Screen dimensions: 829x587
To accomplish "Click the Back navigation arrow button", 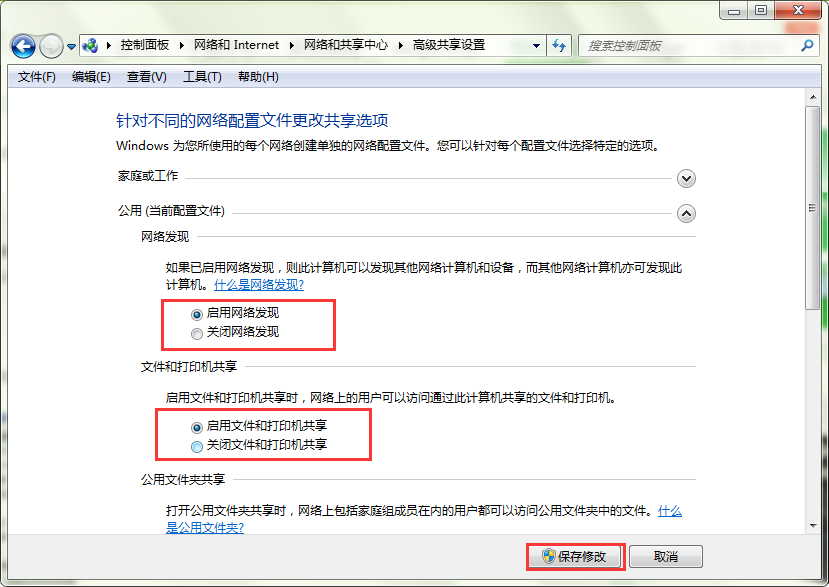I will click(x=23, y=46).
